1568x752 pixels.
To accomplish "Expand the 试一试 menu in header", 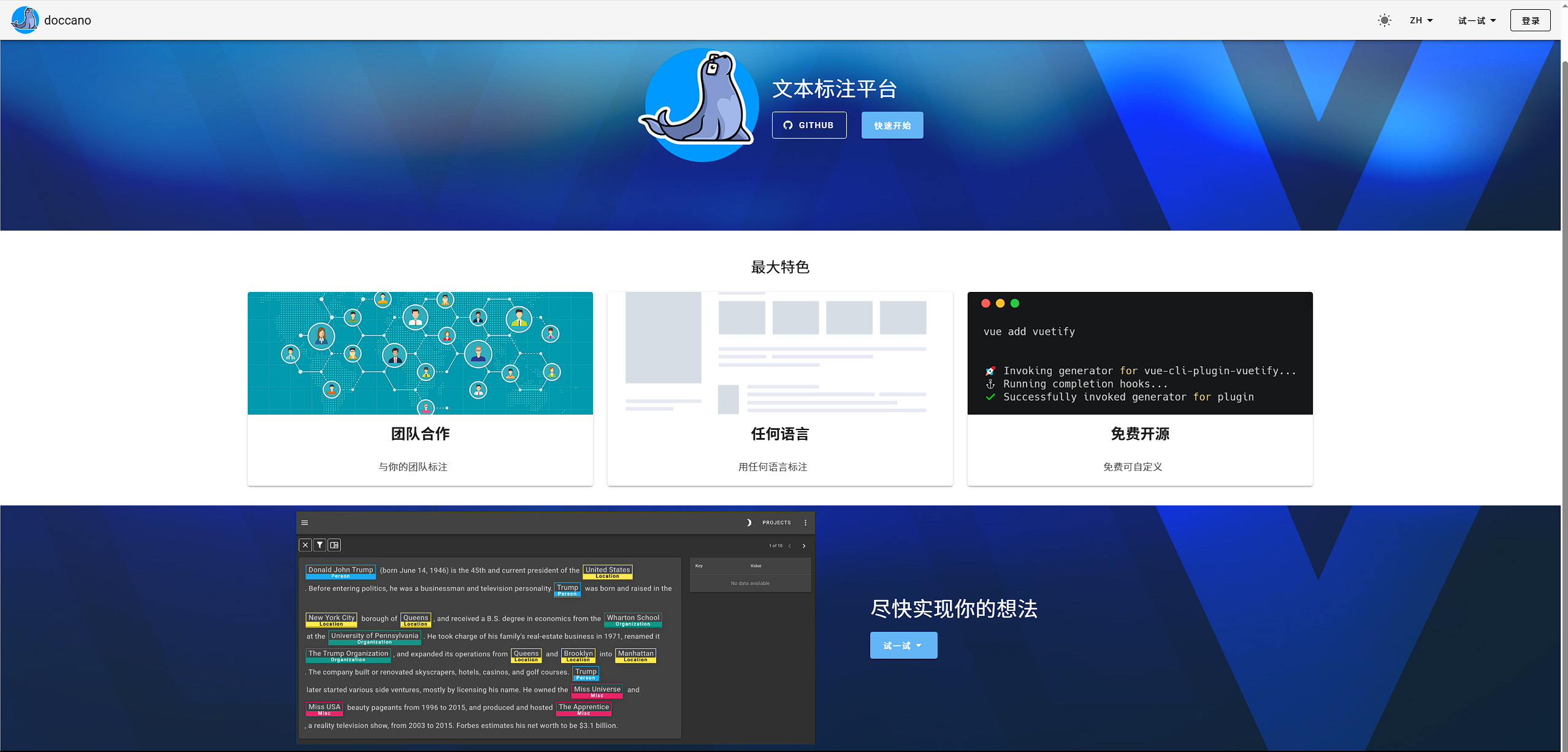I will click(1477, 20).
